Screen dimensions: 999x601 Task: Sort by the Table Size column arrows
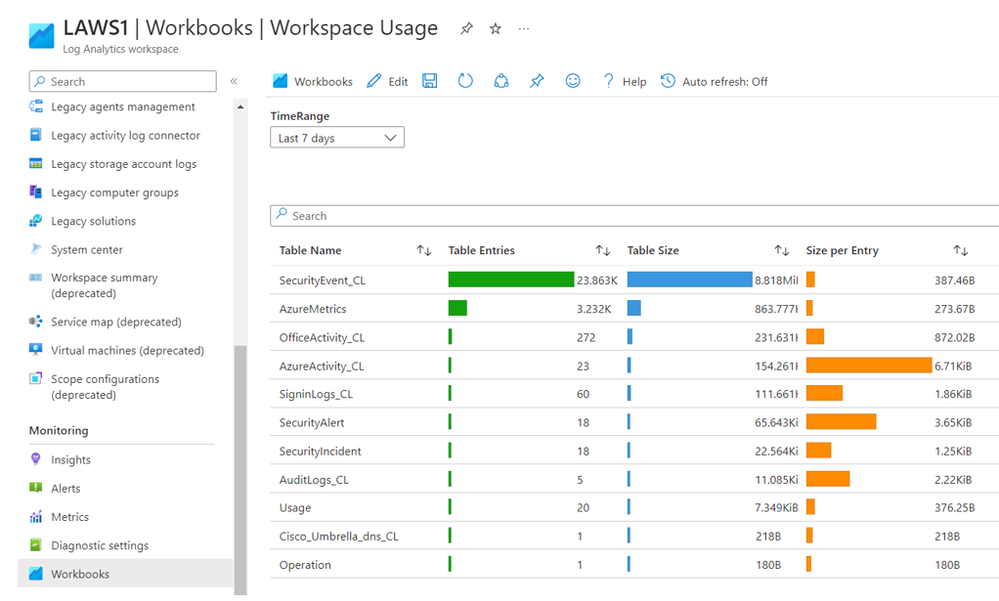coord(782,250)
